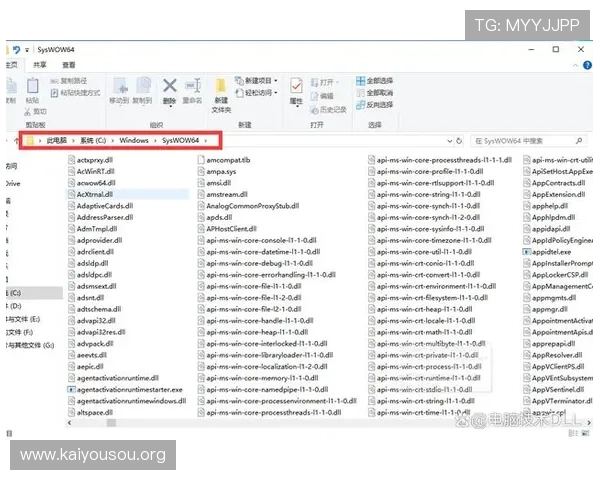Select AppLockerCSP.dll file
The height and width of the screenshot is (480, 600).
click(x=556, y=275)
